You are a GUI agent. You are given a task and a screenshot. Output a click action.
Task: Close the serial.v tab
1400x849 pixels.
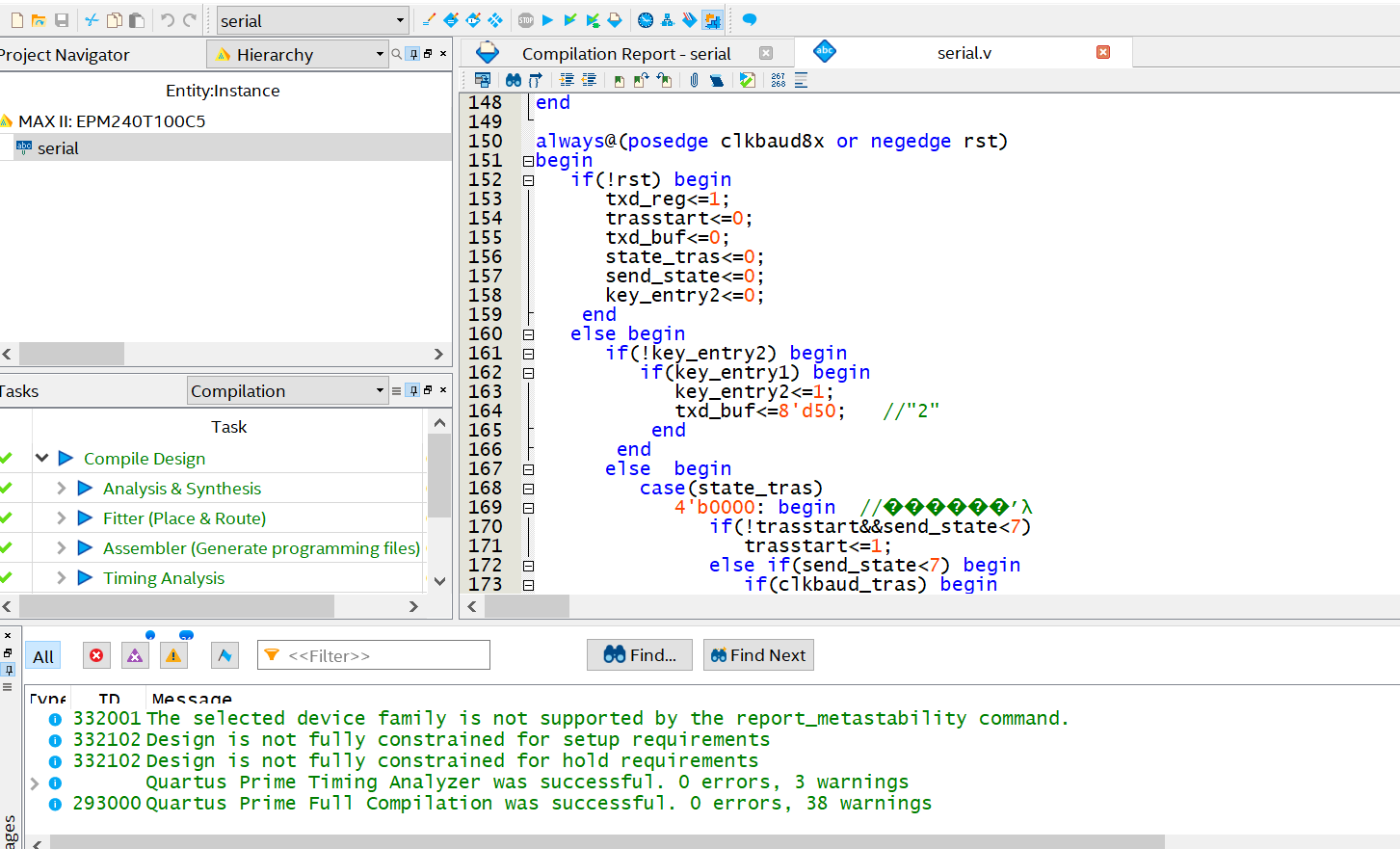tap(1103, 52)
